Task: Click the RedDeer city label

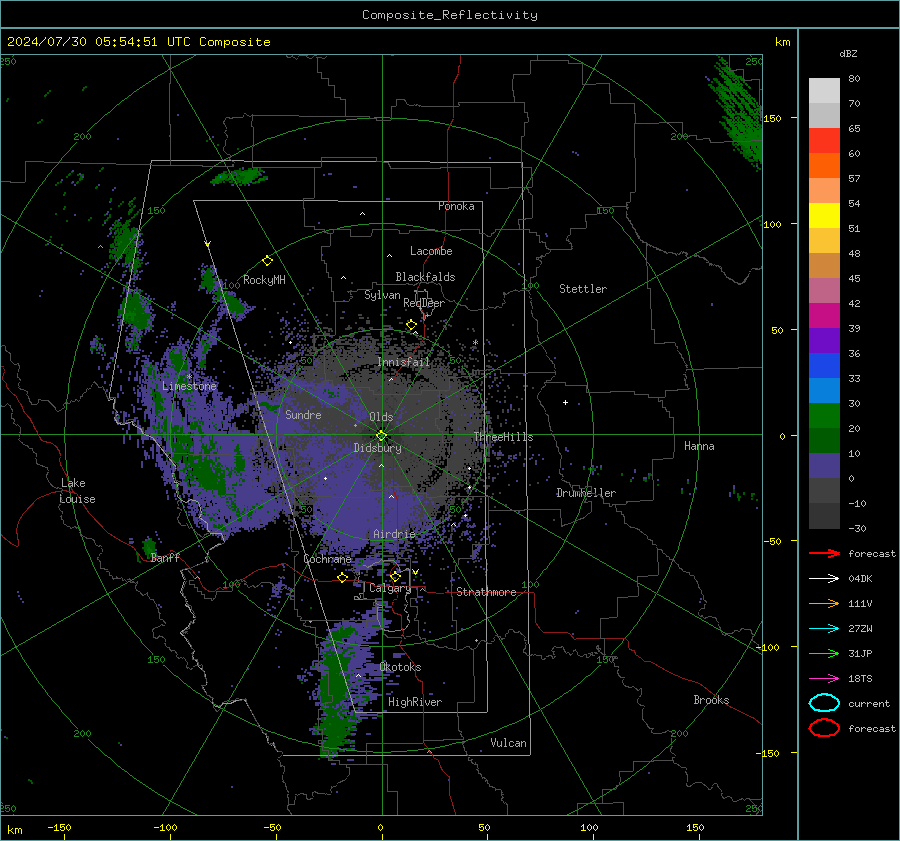Action: coord(424,303)
